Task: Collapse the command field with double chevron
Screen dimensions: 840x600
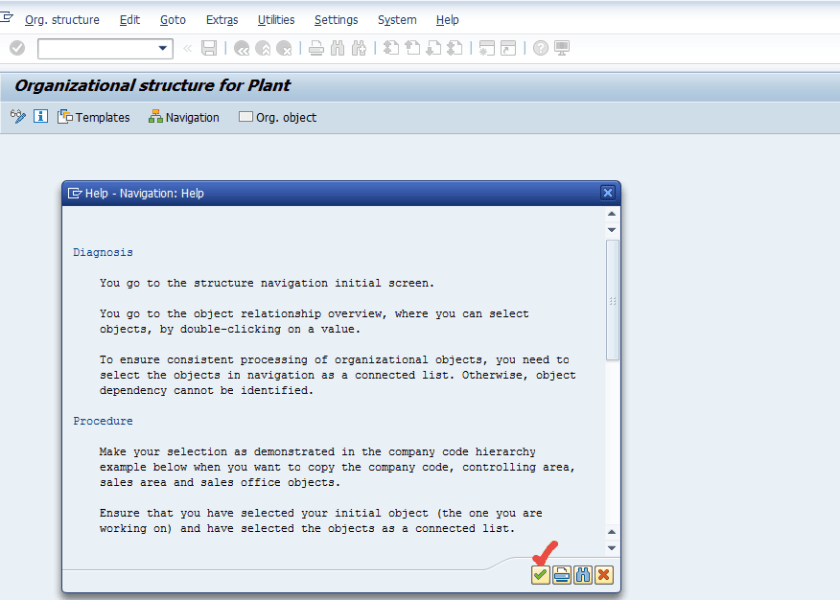Action: click(188, 48)
